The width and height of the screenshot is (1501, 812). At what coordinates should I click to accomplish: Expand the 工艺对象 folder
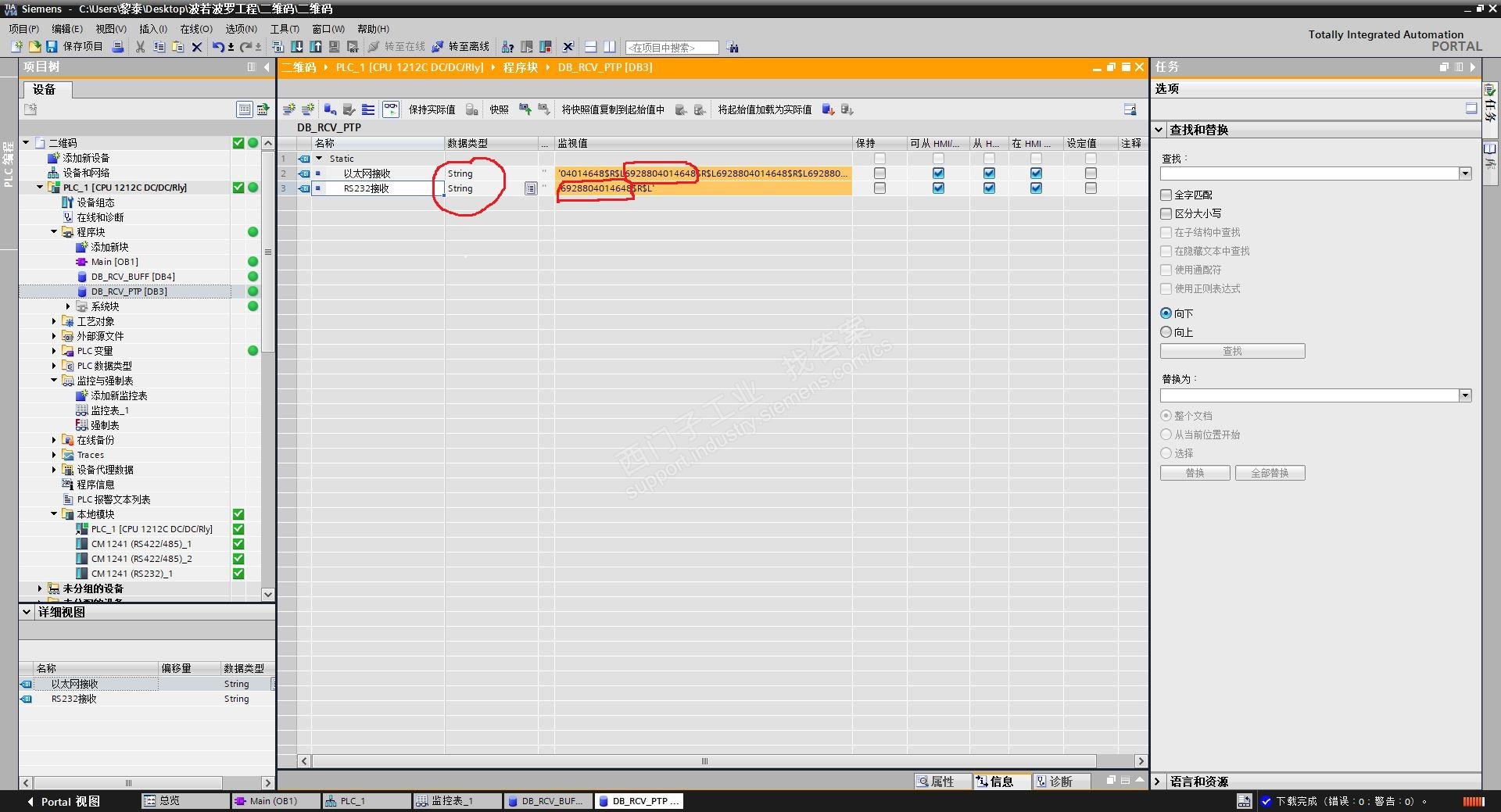pyautogui.click(x=54, y=321)
